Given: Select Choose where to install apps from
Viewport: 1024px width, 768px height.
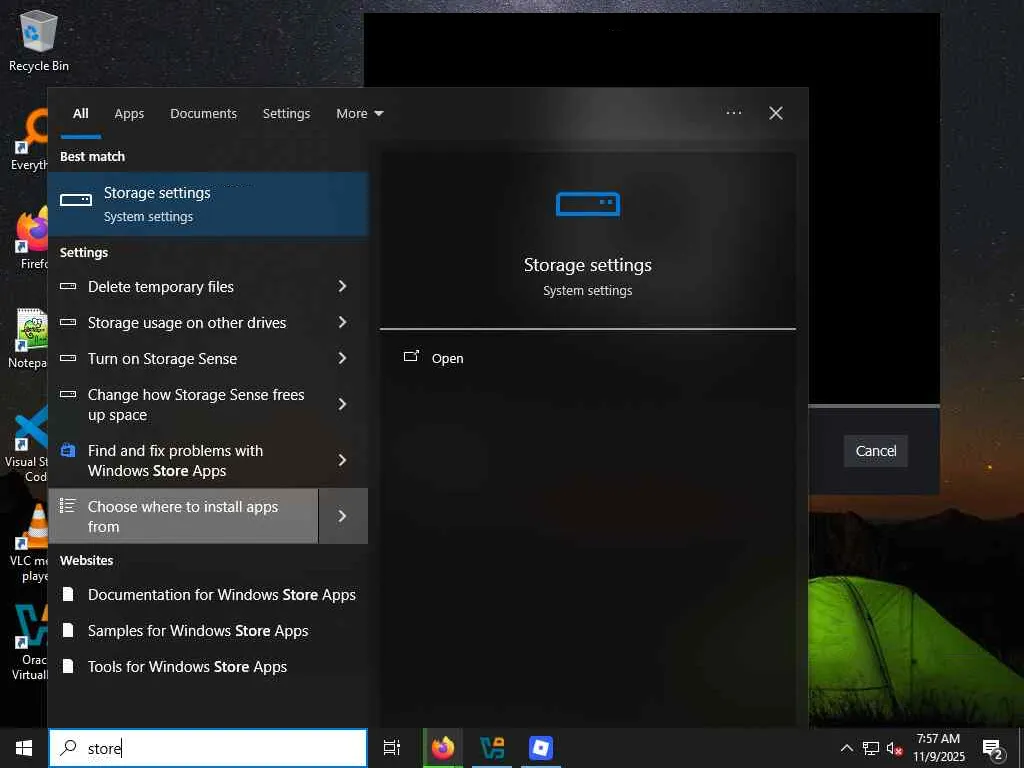Looking at the screenshot, I should tap(184, 516).
